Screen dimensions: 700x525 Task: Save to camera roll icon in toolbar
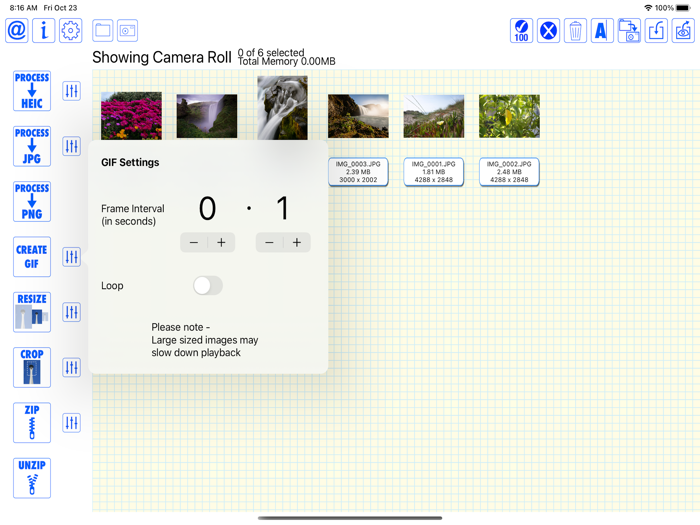[629, 31]
